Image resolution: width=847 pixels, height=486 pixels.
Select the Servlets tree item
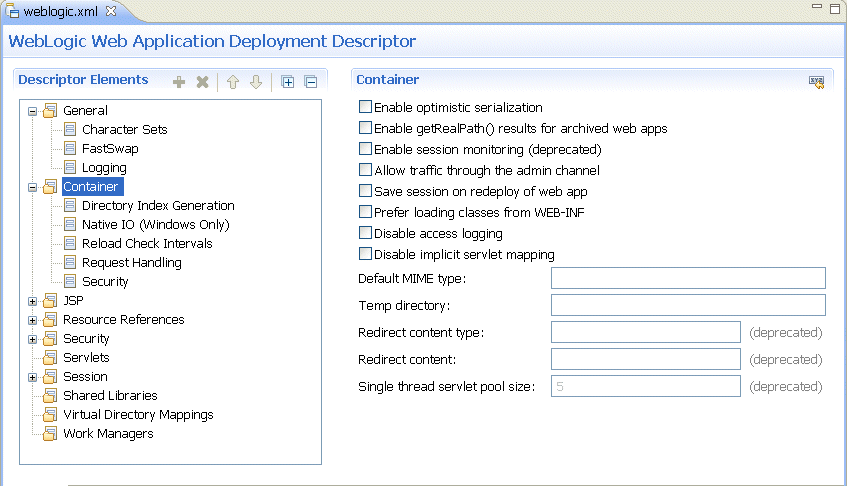86,357
